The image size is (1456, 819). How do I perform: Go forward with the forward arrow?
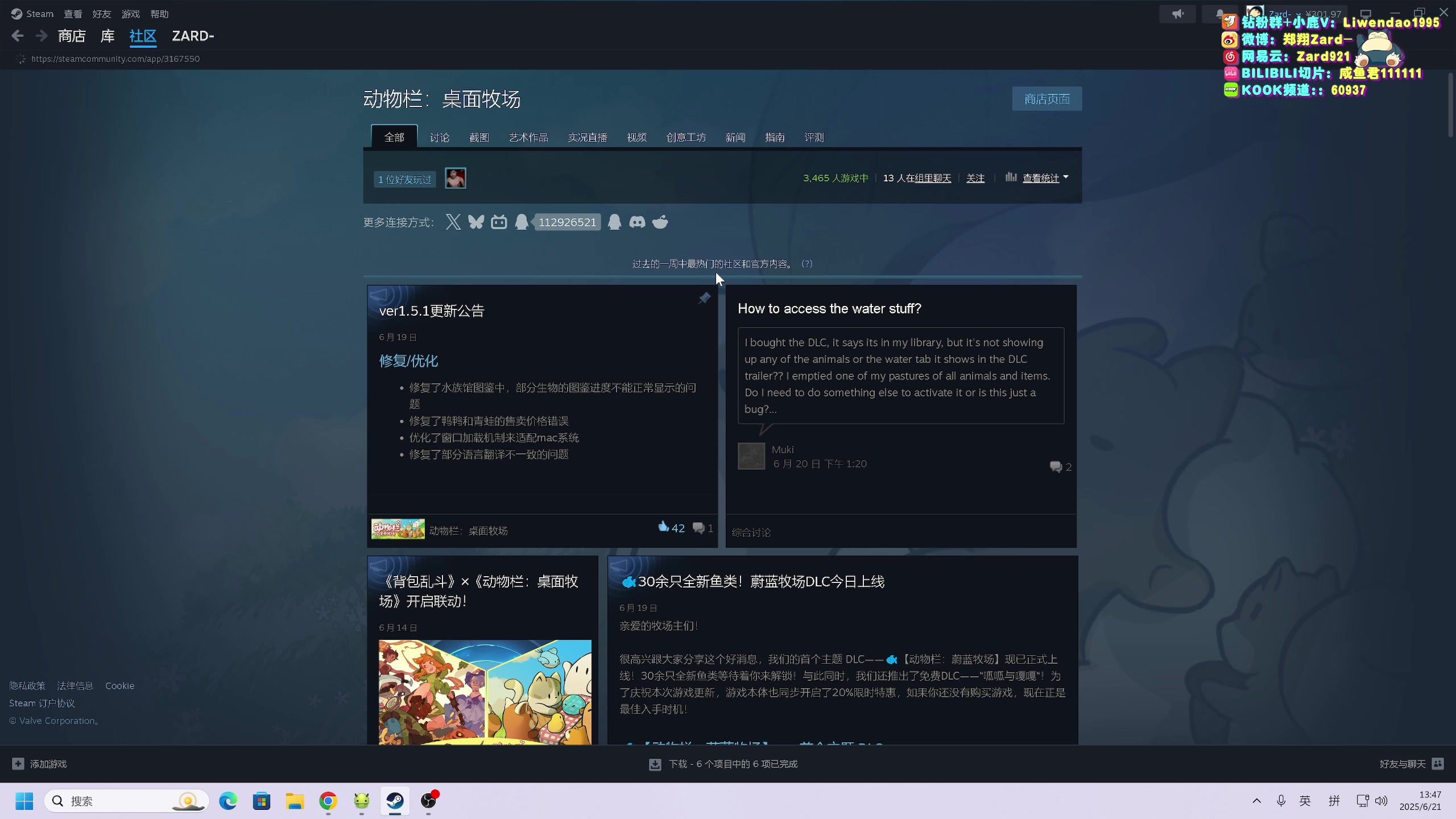(42, 36)
